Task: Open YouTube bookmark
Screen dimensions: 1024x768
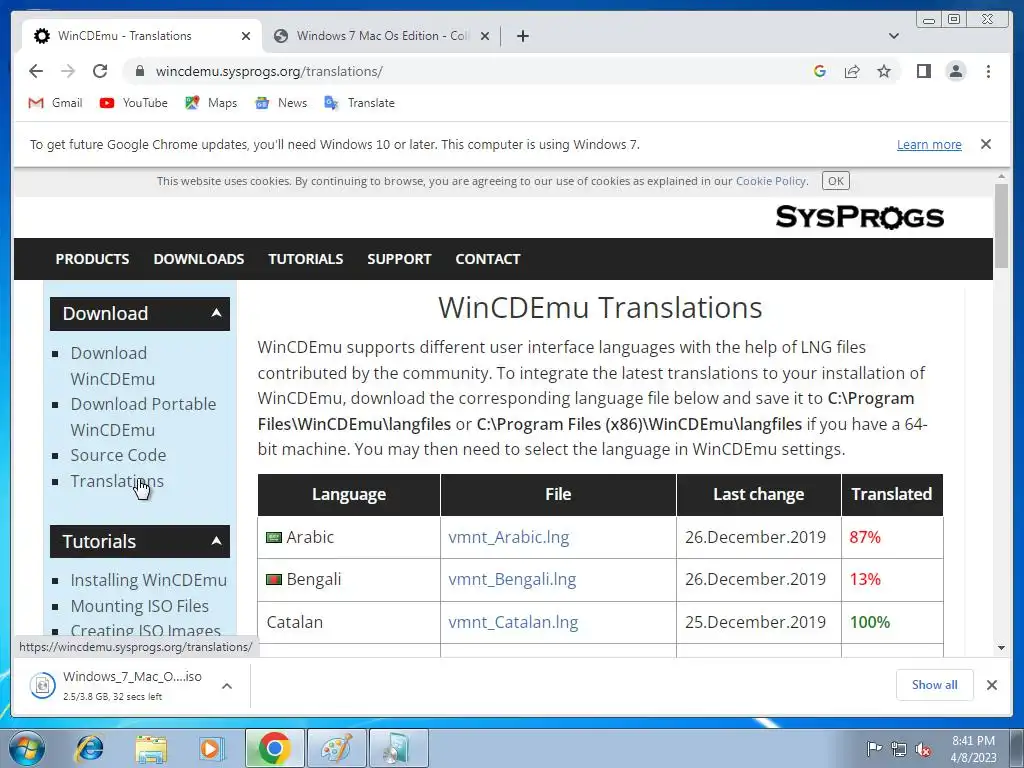Action: pos(133,103)
